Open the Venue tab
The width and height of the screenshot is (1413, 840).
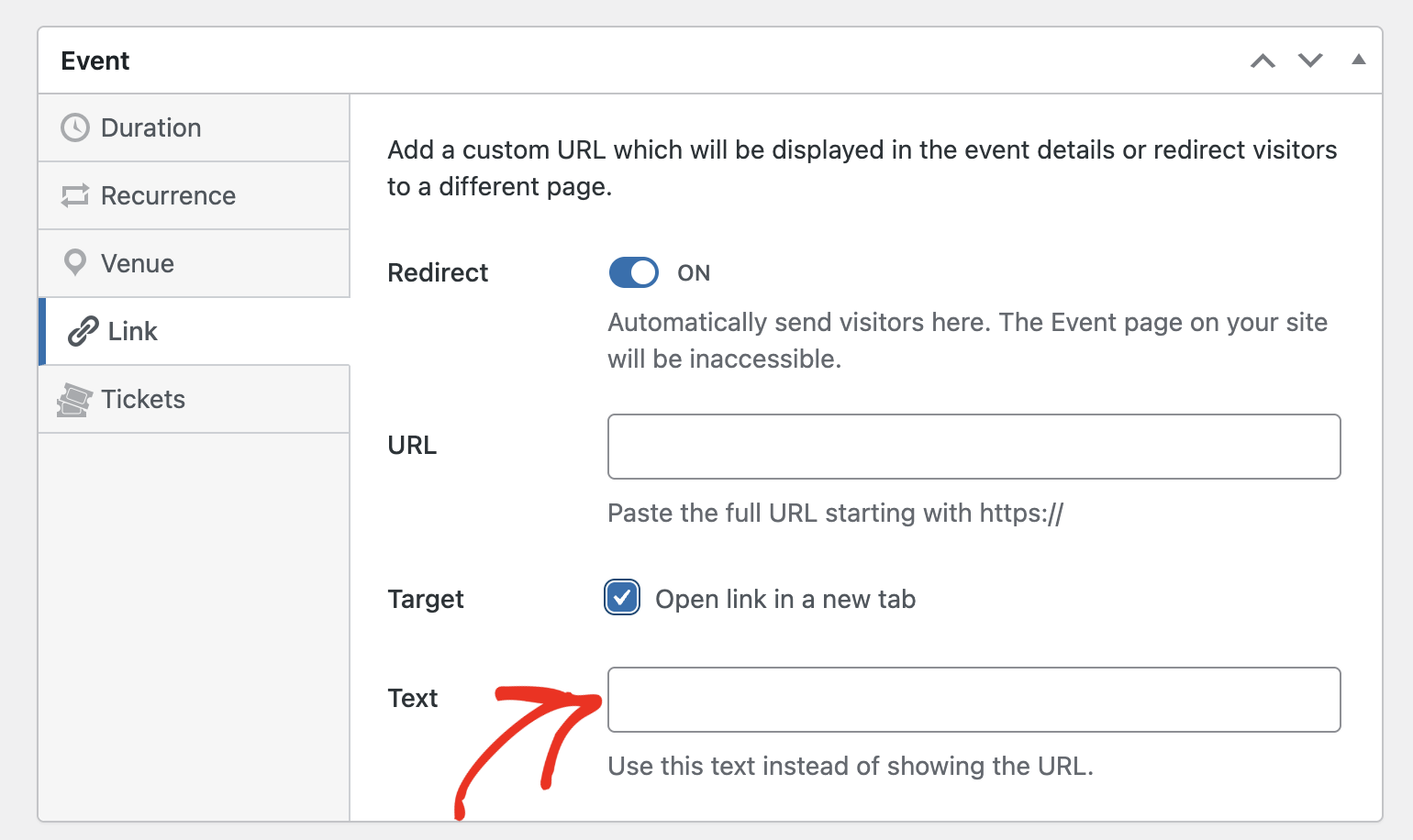click(194, 263)
